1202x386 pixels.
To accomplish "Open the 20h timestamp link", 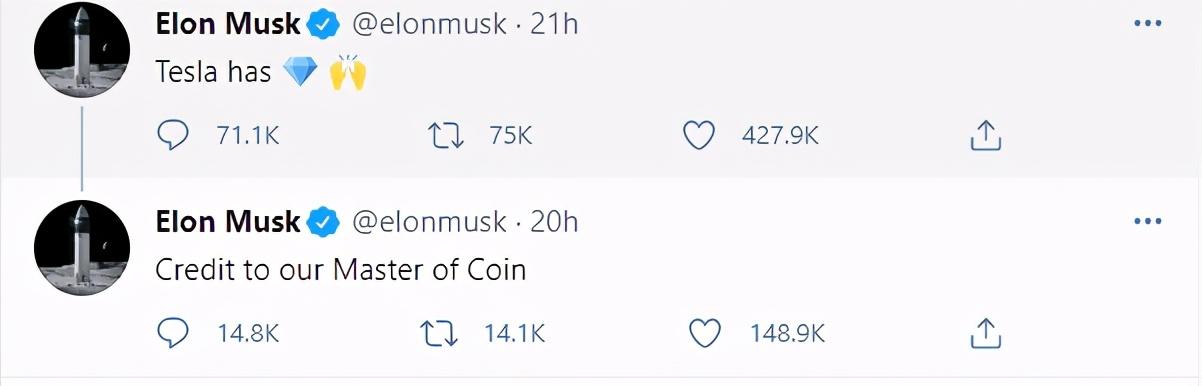I will [x=555, y=221].
